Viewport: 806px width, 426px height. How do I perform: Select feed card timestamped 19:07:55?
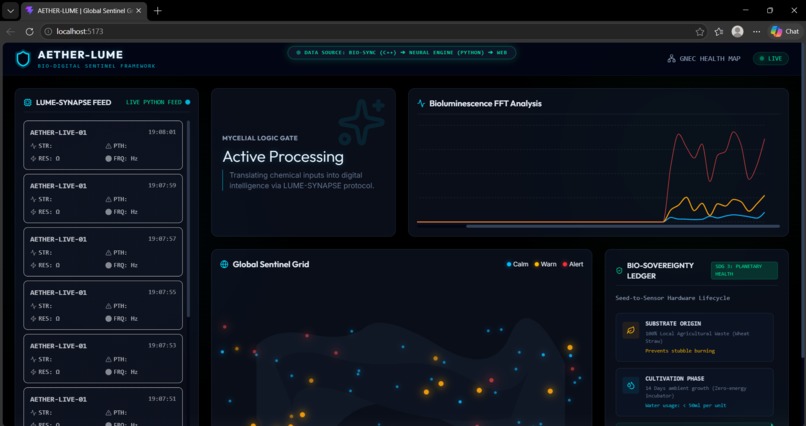click(103, 305)
